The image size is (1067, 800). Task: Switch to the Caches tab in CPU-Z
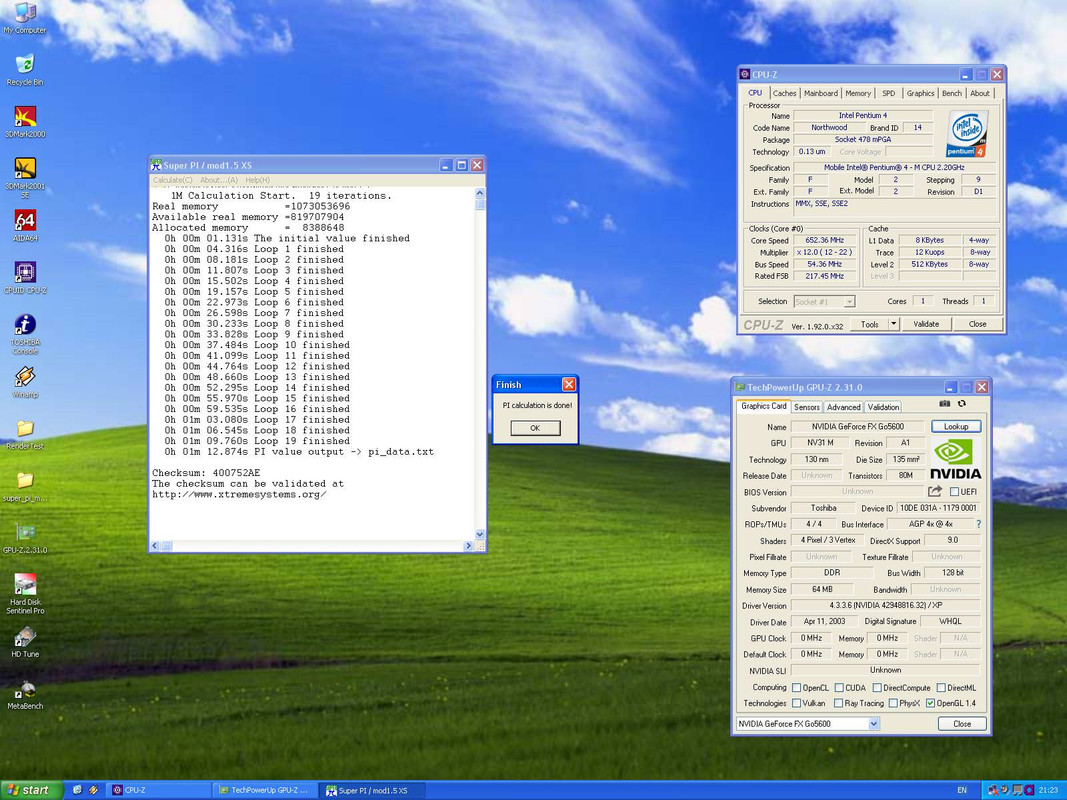[784, 94]
